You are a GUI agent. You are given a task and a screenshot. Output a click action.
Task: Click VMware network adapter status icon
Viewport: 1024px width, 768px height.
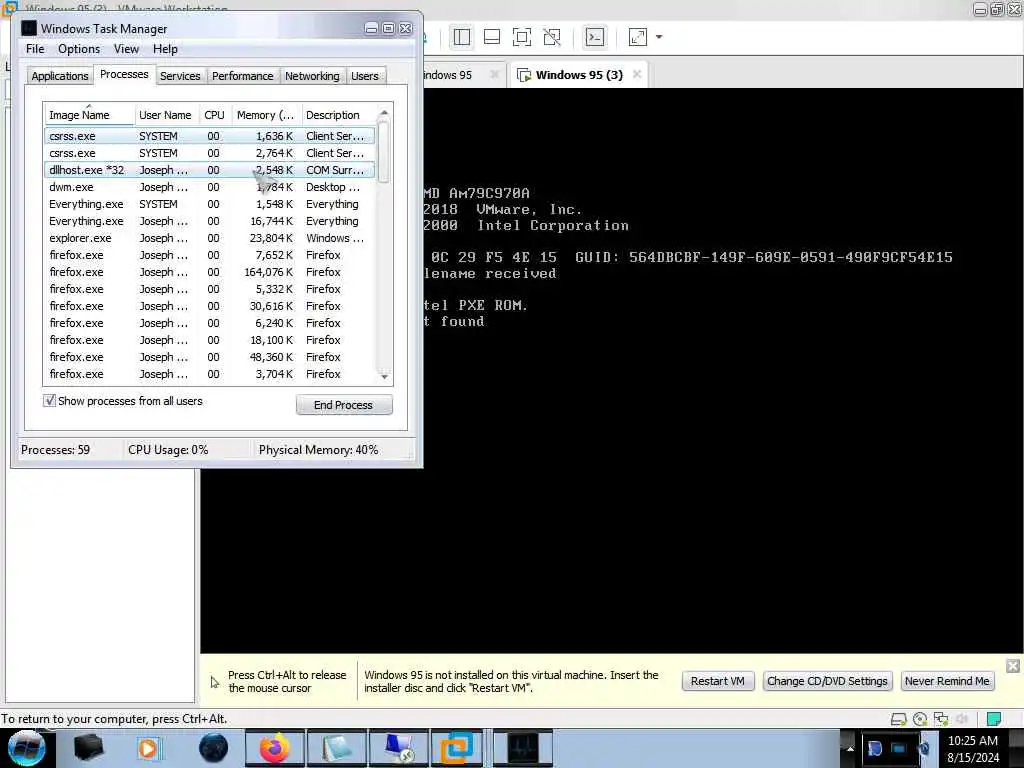(x=941, y=719)
